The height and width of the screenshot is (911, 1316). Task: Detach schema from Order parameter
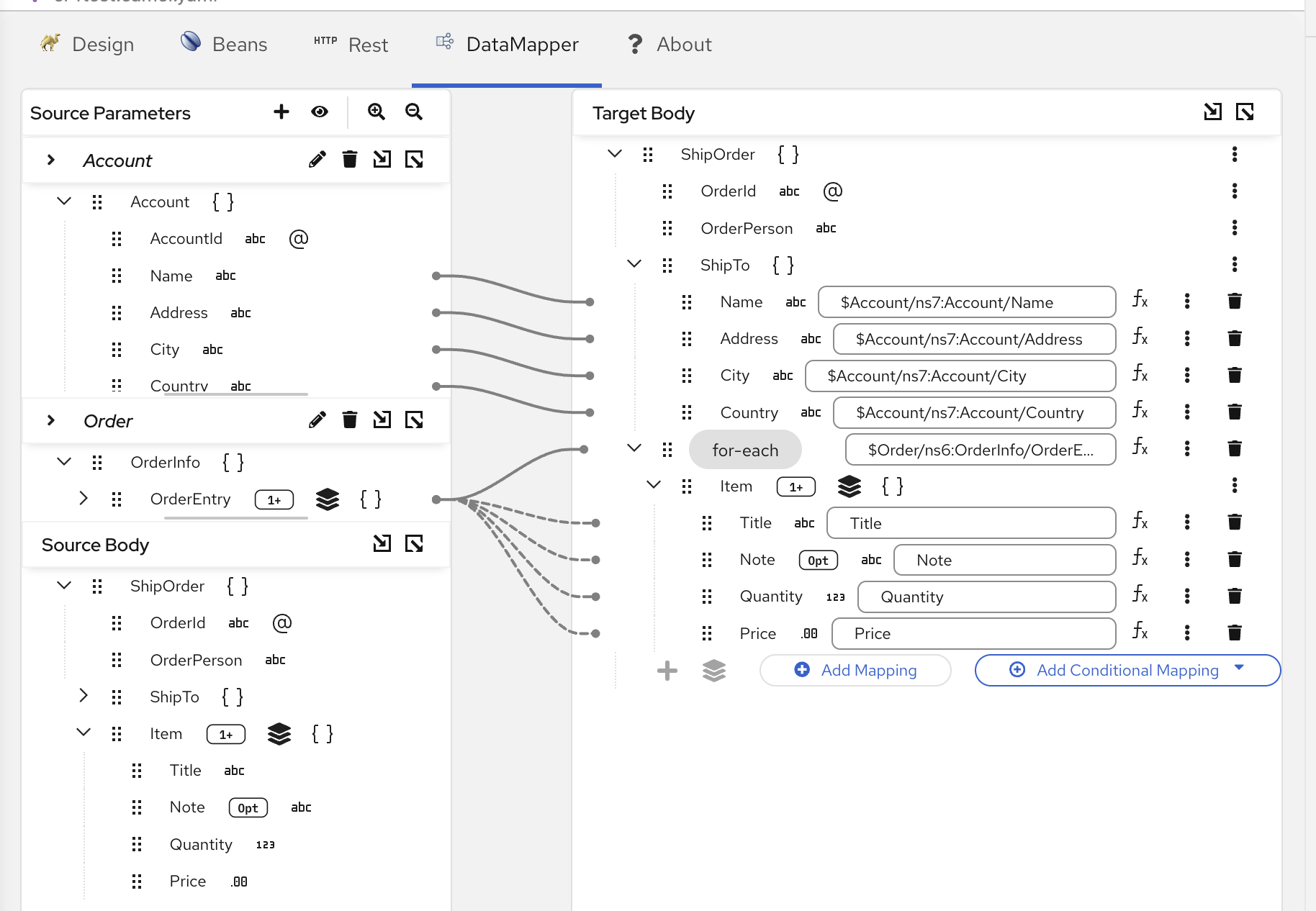(415, 420)
